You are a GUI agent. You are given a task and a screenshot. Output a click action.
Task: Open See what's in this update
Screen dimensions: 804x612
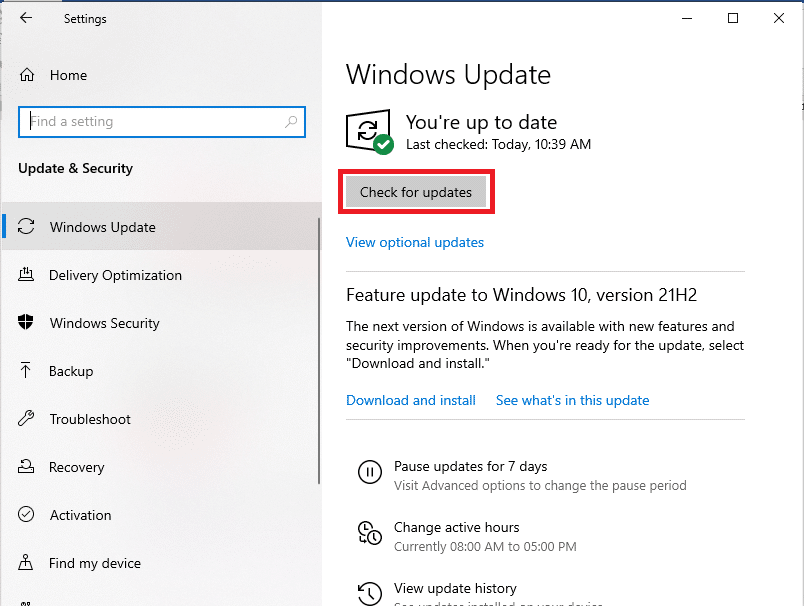click(x=572, y=400)
